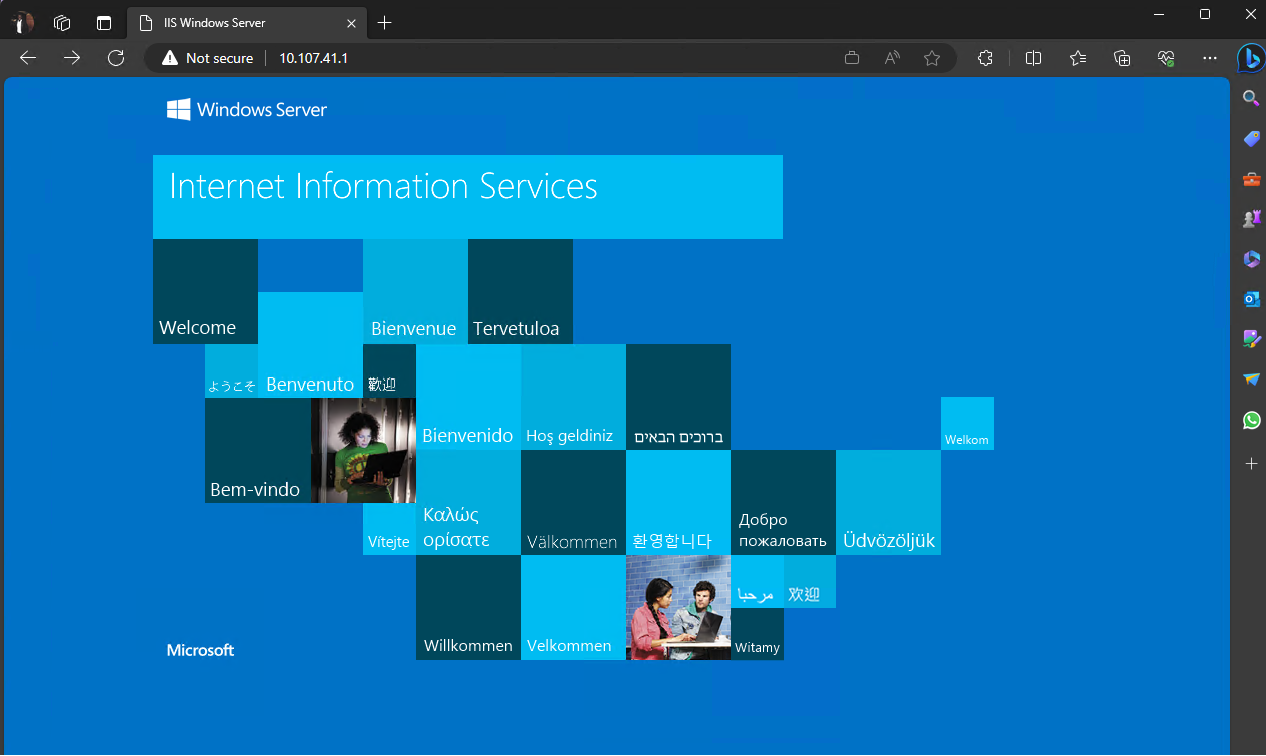Click the 환영합니다 tile
Image resolution: width=1266 pixels, height=756 pixels.
pos(678,502)
